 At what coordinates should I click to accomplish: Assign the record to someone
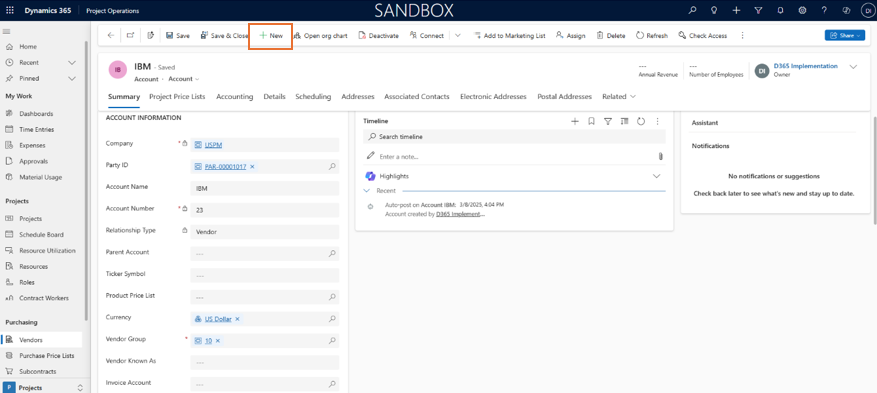[570, 35]
